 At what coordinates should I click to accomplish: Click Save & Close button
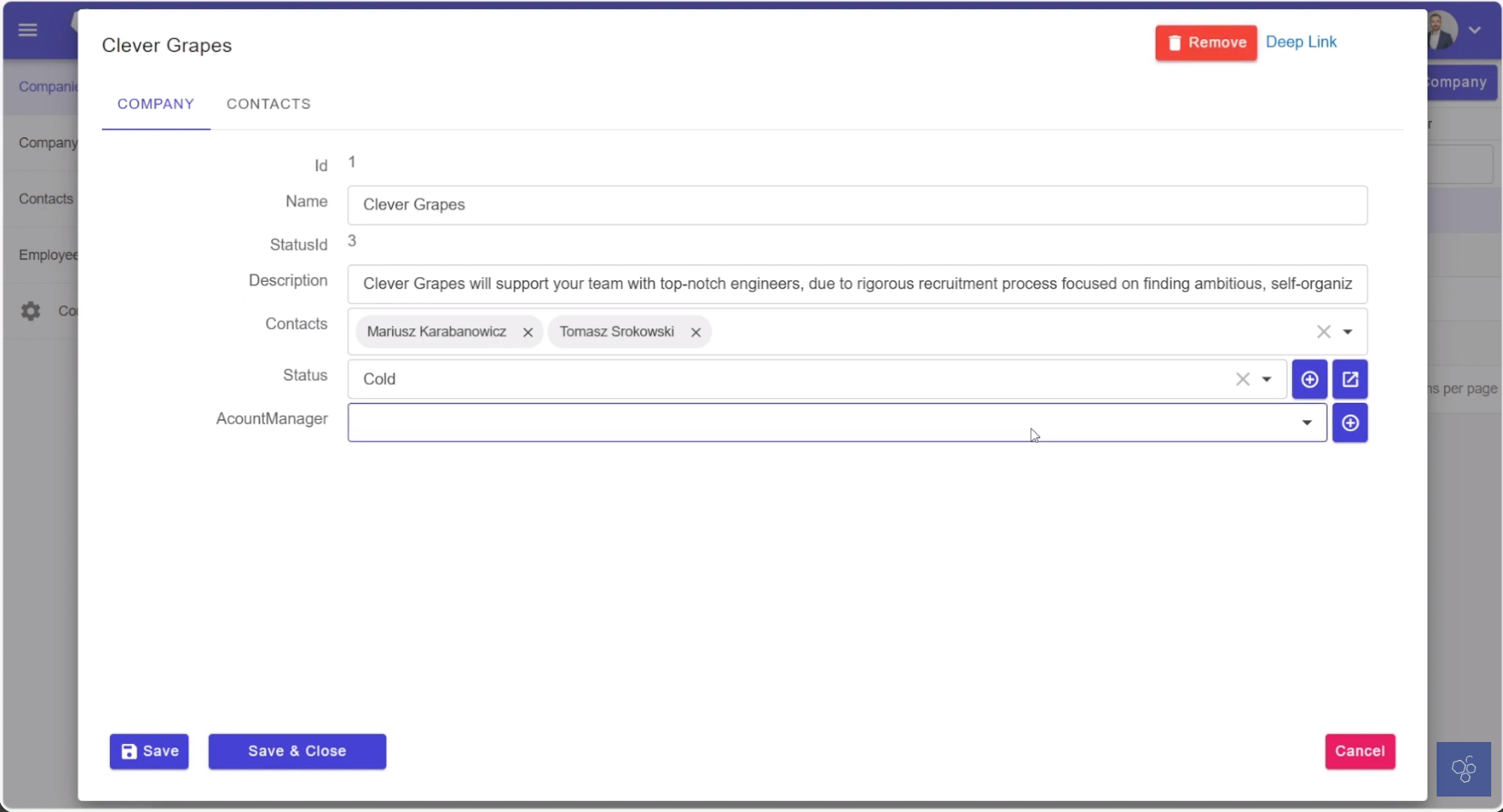pyautogui.click(x=297, y=751)
